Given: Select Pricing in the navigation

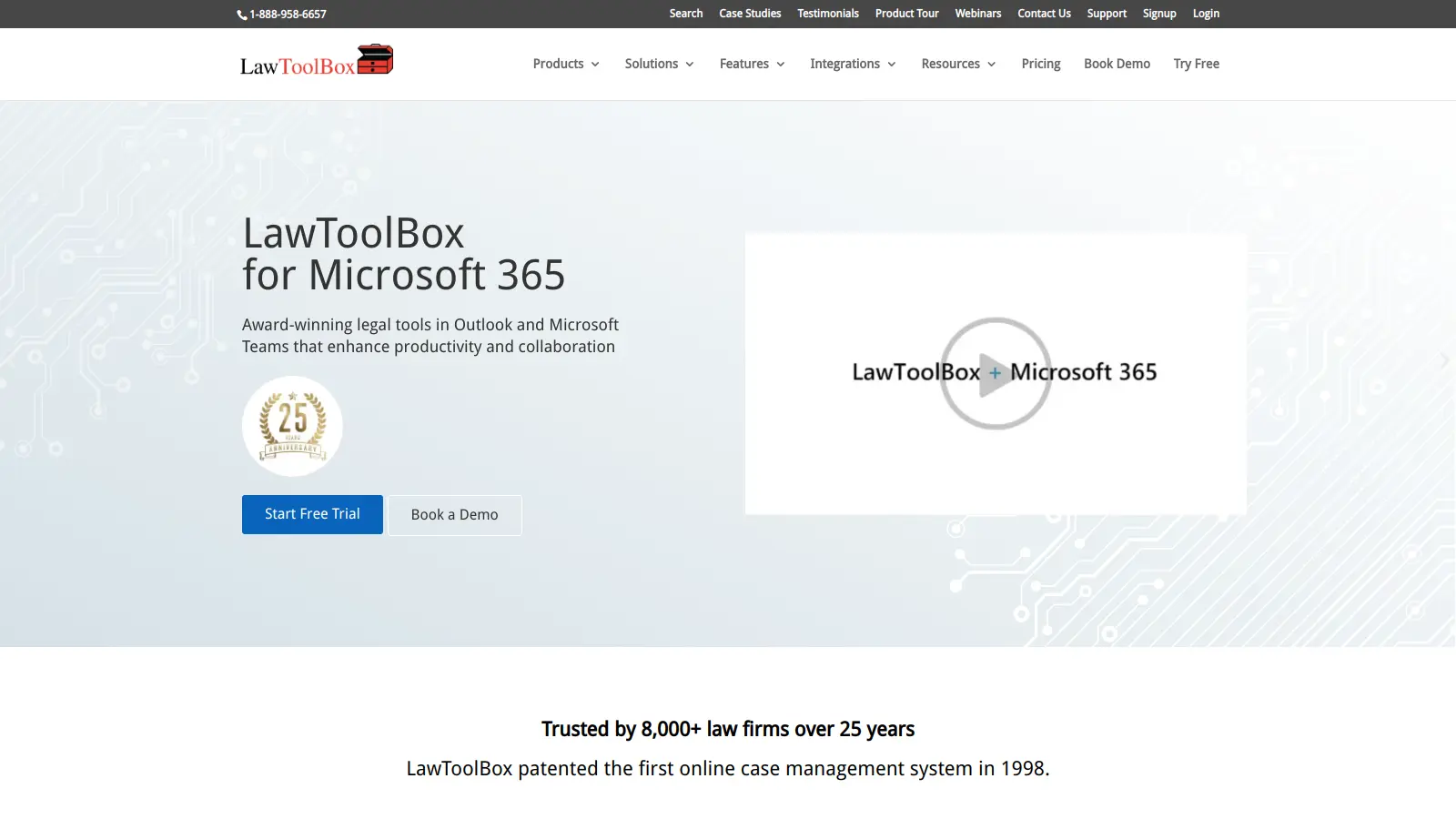Looking at the screenshot, I should tap(1040, 64).
